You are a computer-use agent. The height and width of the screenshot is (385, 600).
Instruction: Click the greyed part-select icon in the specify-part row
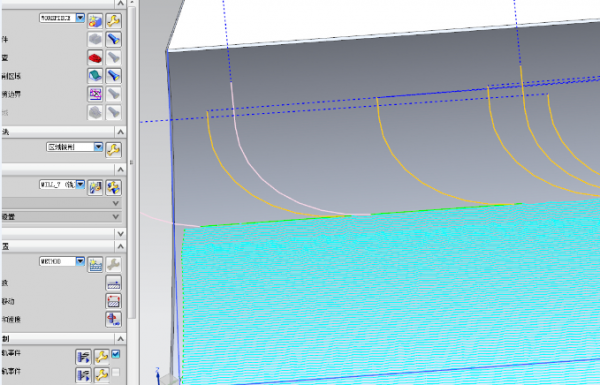click(95, 39)
